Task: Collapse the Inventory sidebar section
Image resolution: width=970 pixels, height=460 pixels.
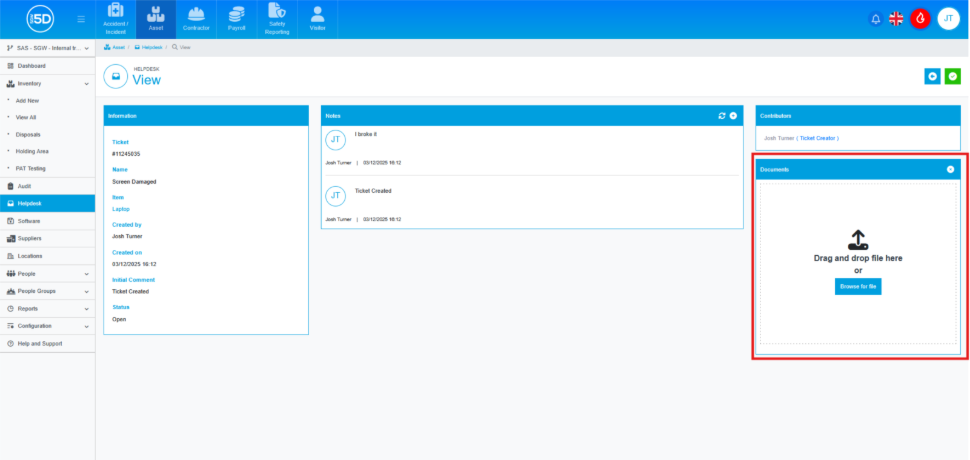Action: point(86,83)
